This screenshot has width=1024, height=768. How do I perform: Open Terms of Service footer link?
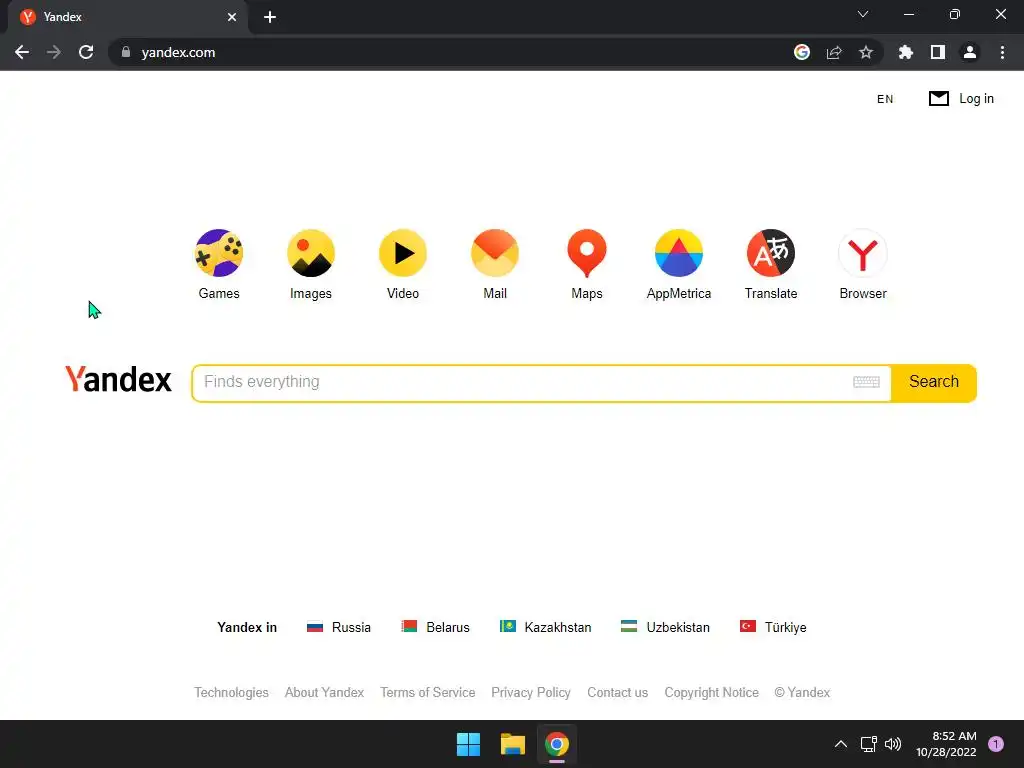428,692
